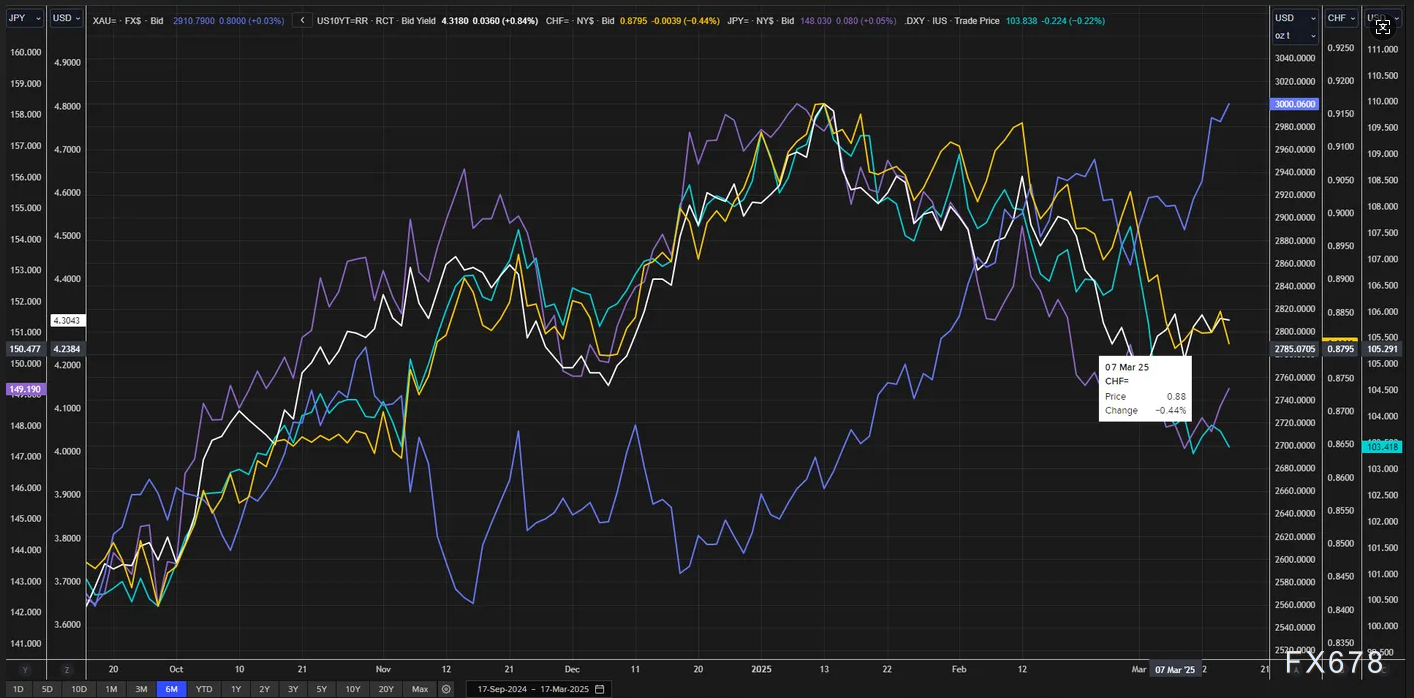Click the 3000.0600 gold price axis marker
1414x698 pixels.
pyautogui.click(x=1294, y=104)
